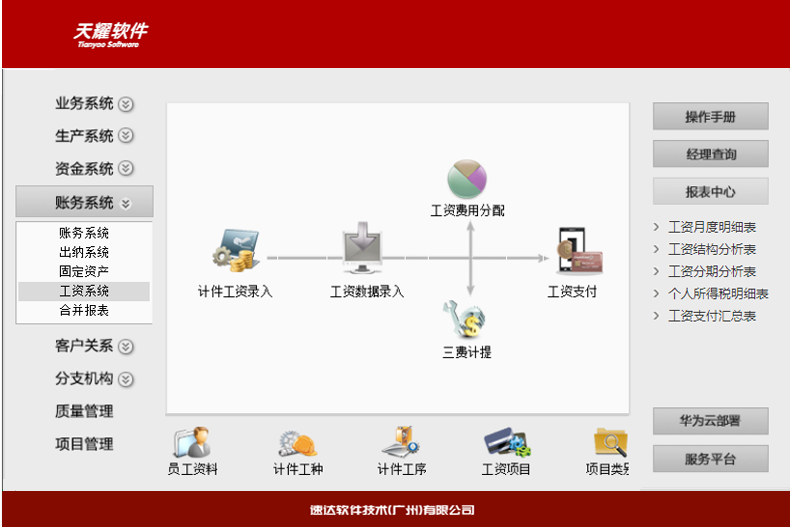This screenshot has width=790, height=530.
Task: Open the 员工资料 person icon
Action: (192, 442)
